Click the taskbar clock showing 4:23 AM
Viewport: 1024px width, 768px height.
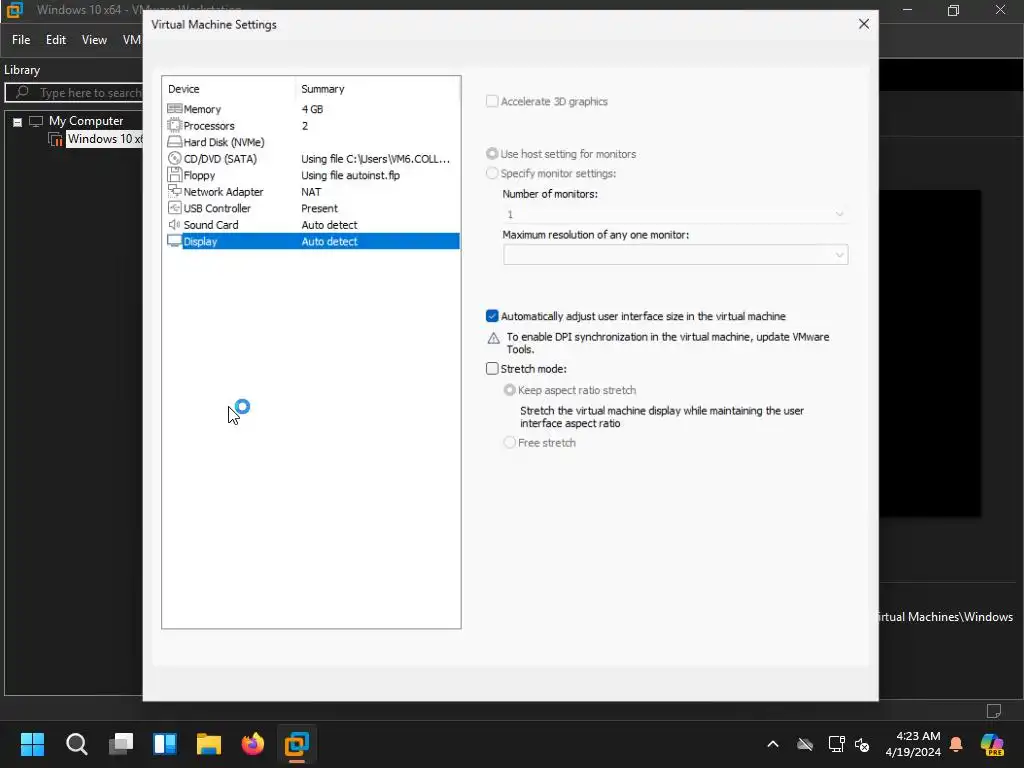pyautogui.click(x=913, y=744)
